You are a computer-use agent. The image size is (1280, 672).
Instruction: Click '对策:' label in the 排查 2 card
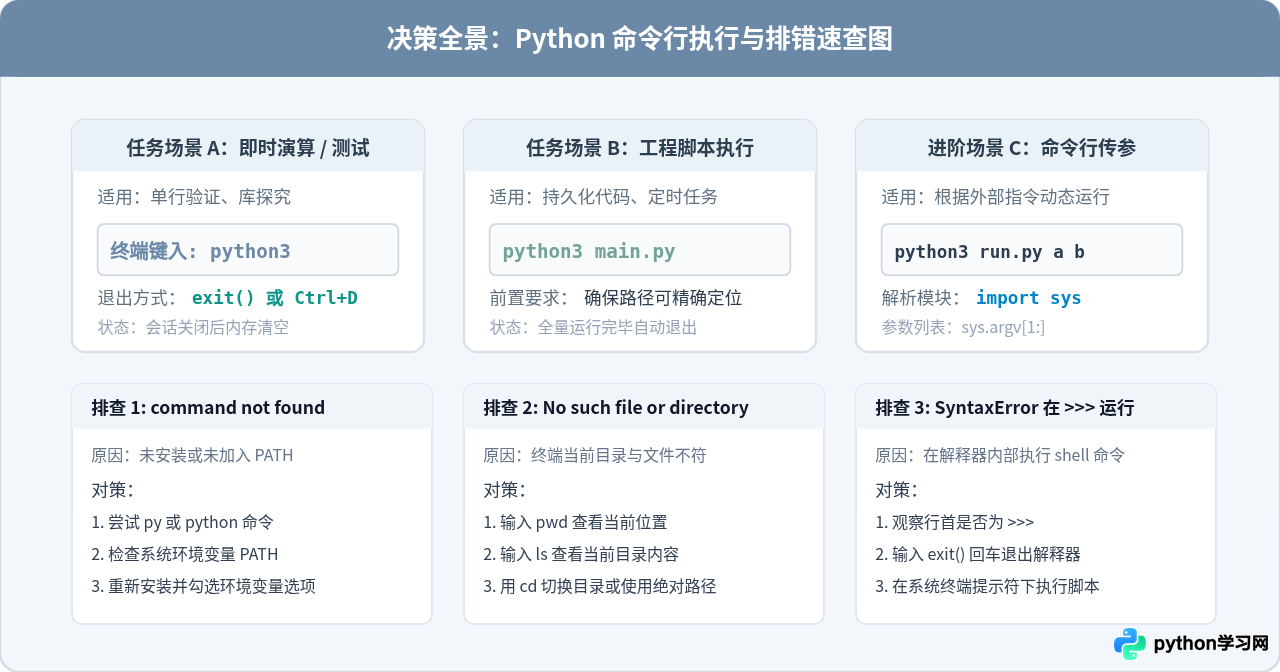[x=505, y=490]
